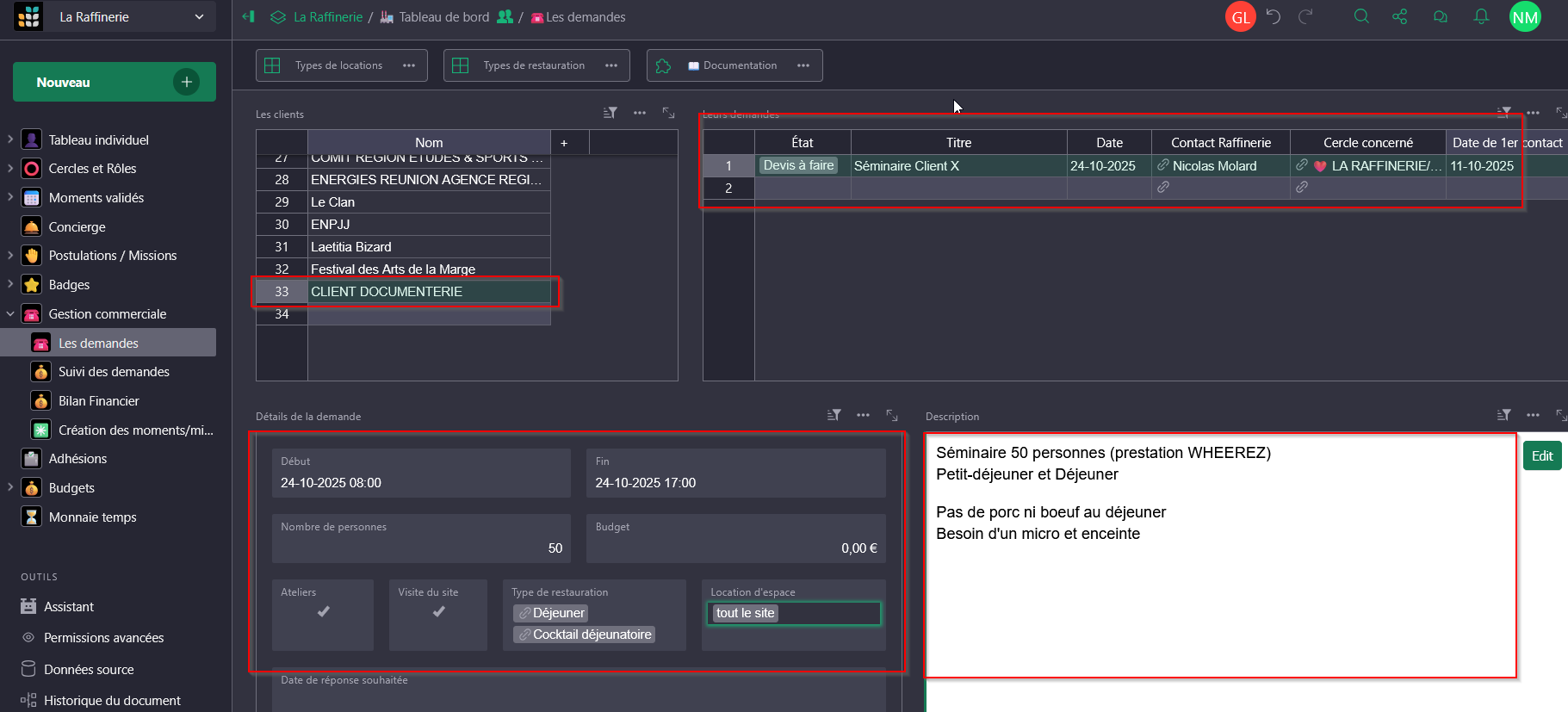
Task: Expand the Les clients widget fullscreen
Action: point(668,113)
